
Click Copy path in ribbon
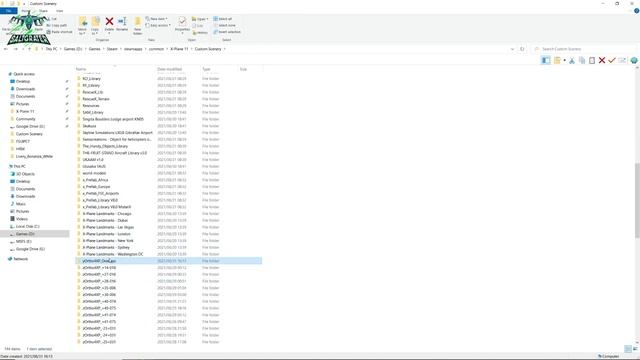pyautogui.click(x=57, y=25)
